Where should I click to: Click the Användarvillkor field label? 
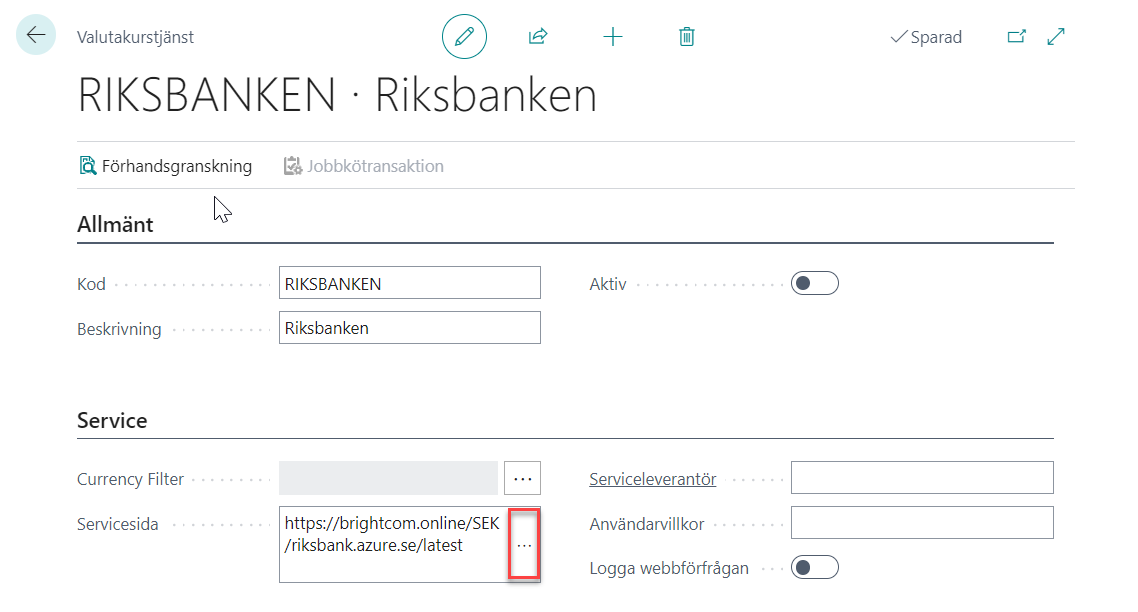pyautogui.click(x=647, y=524)
